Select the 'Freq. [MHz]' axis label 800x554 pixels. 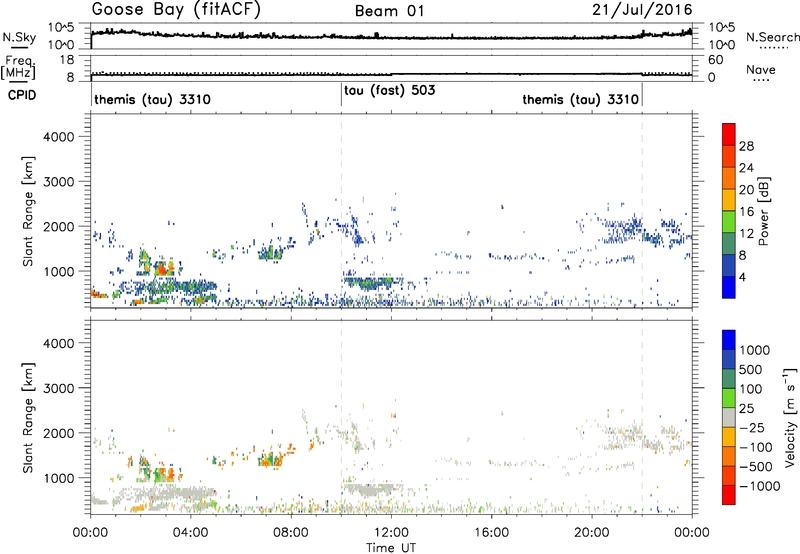pyautogui.click(x=18, y=68)
